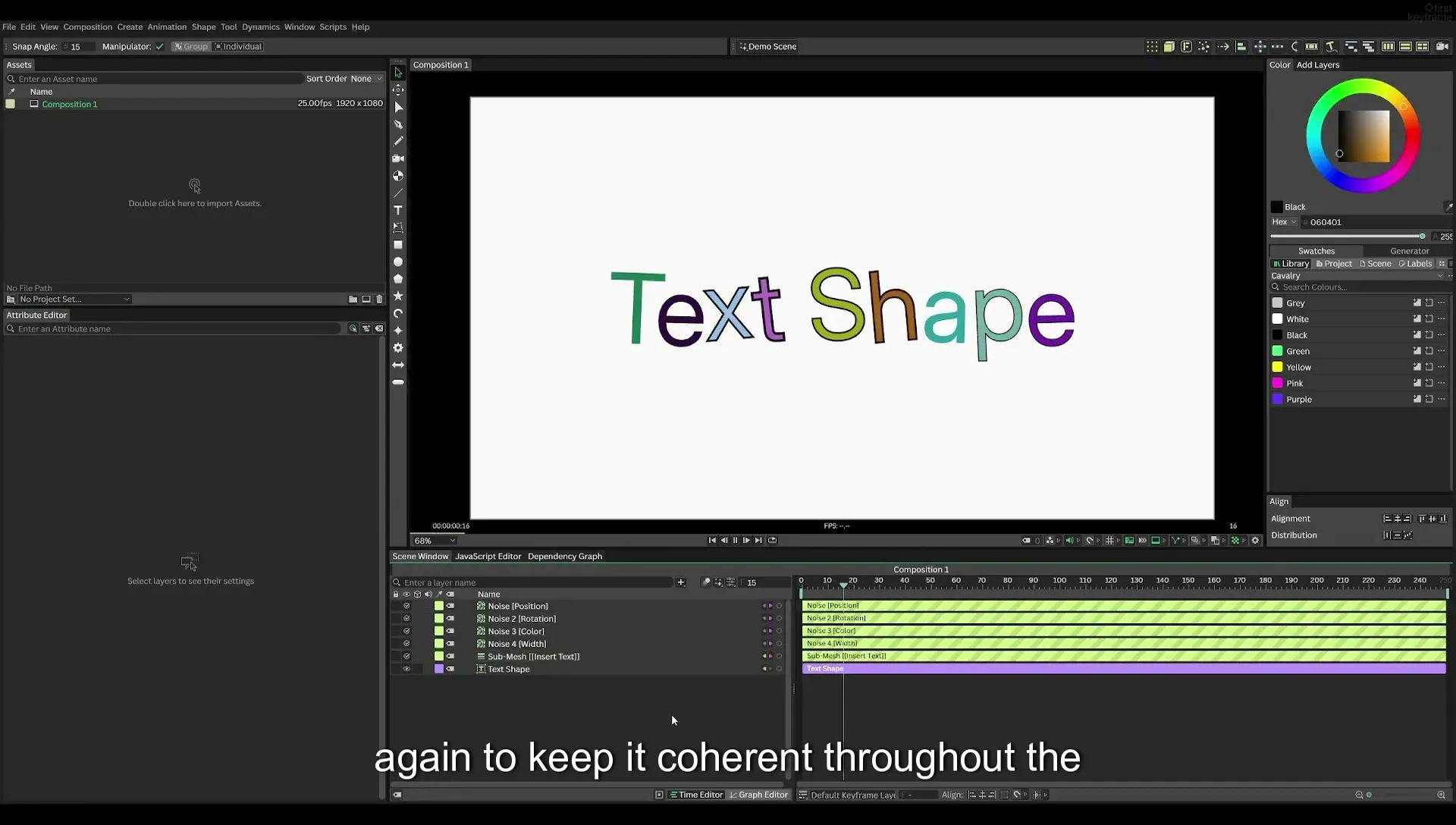Select the Camera tool in toolbar

pyautogui.click(x=398, y=158)
